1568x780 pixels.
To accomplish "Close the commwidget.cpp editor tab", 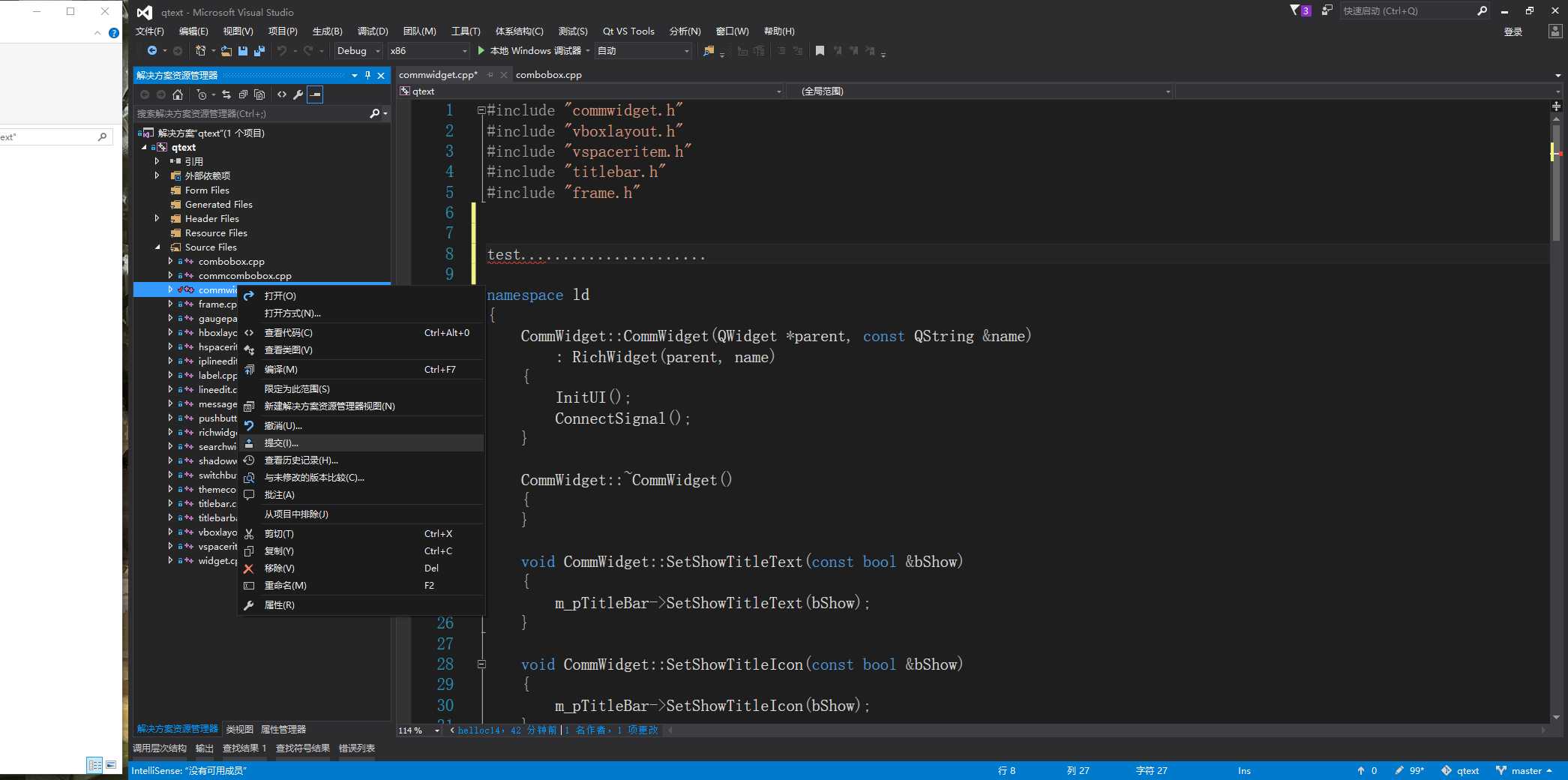I will point(504,75).
